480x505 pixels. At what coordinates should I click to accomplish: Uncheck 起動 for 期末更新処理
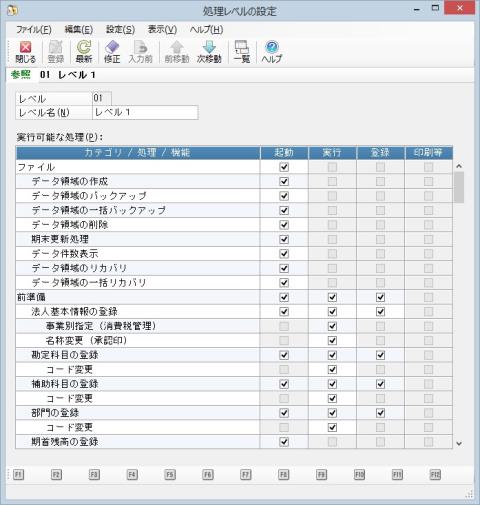coord(284,239)
